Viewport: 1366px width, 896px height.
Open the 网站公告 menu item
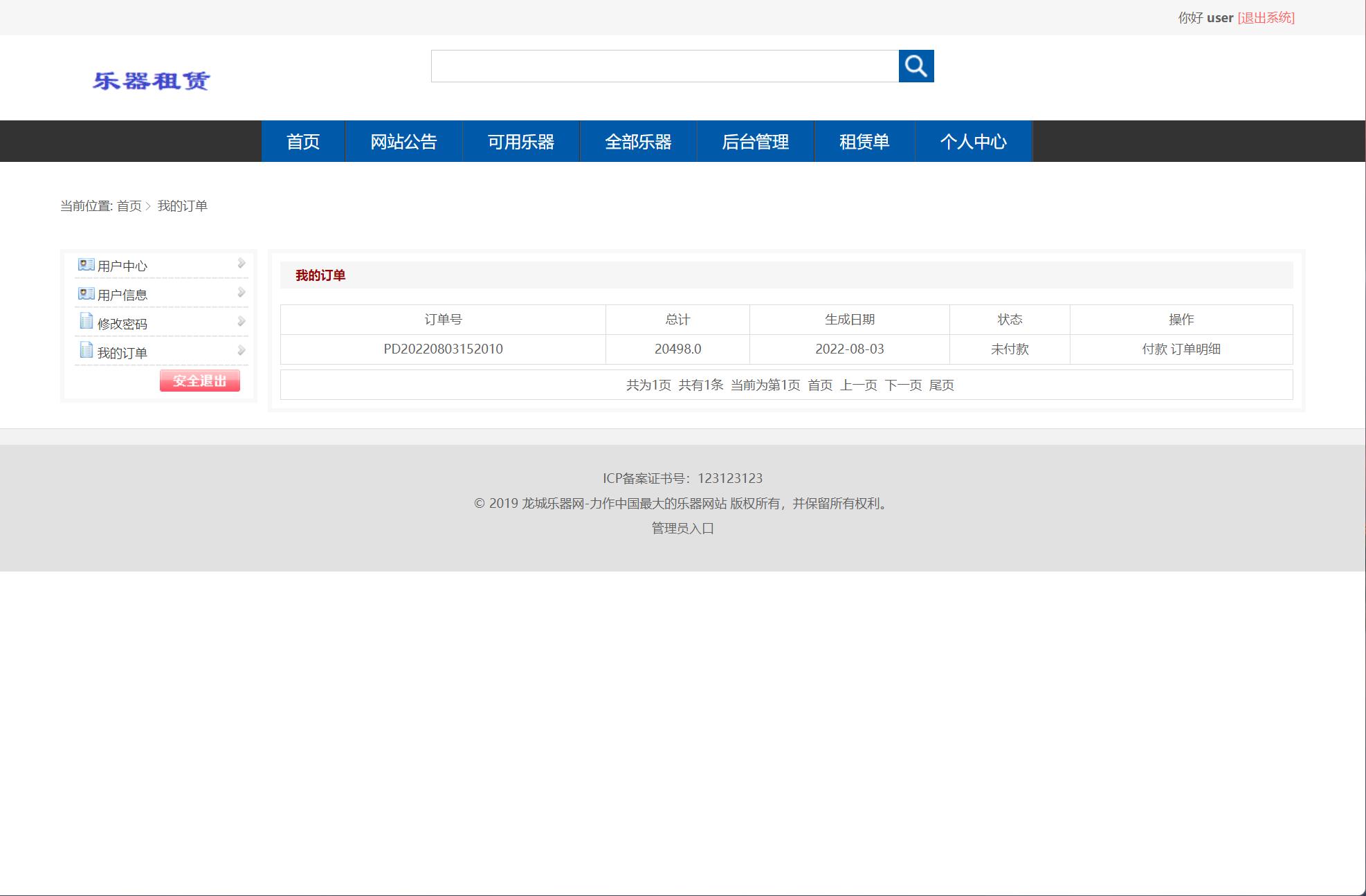coord(403,141)
